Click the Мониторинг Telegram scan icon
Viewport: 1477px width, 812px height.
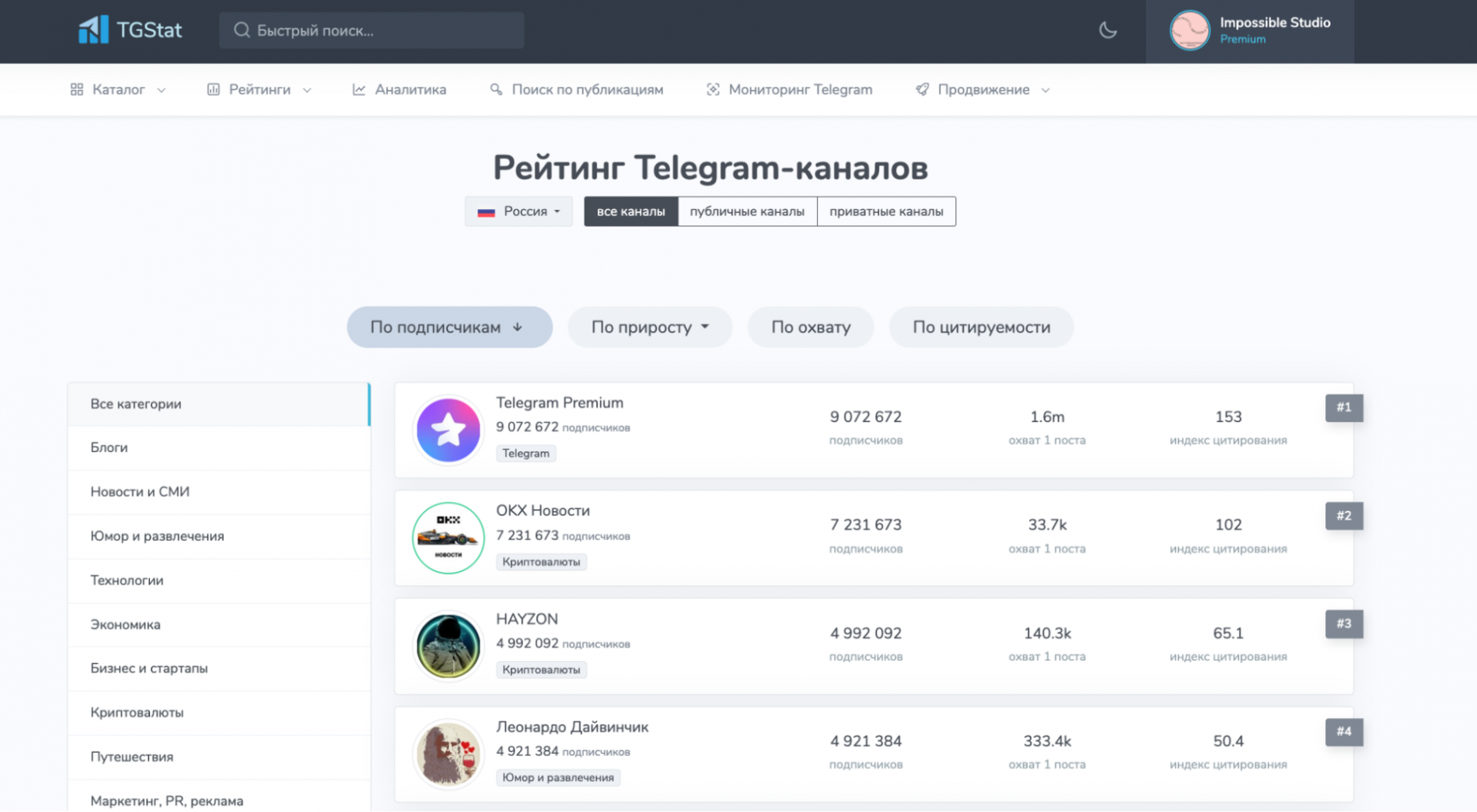(712, 89)
